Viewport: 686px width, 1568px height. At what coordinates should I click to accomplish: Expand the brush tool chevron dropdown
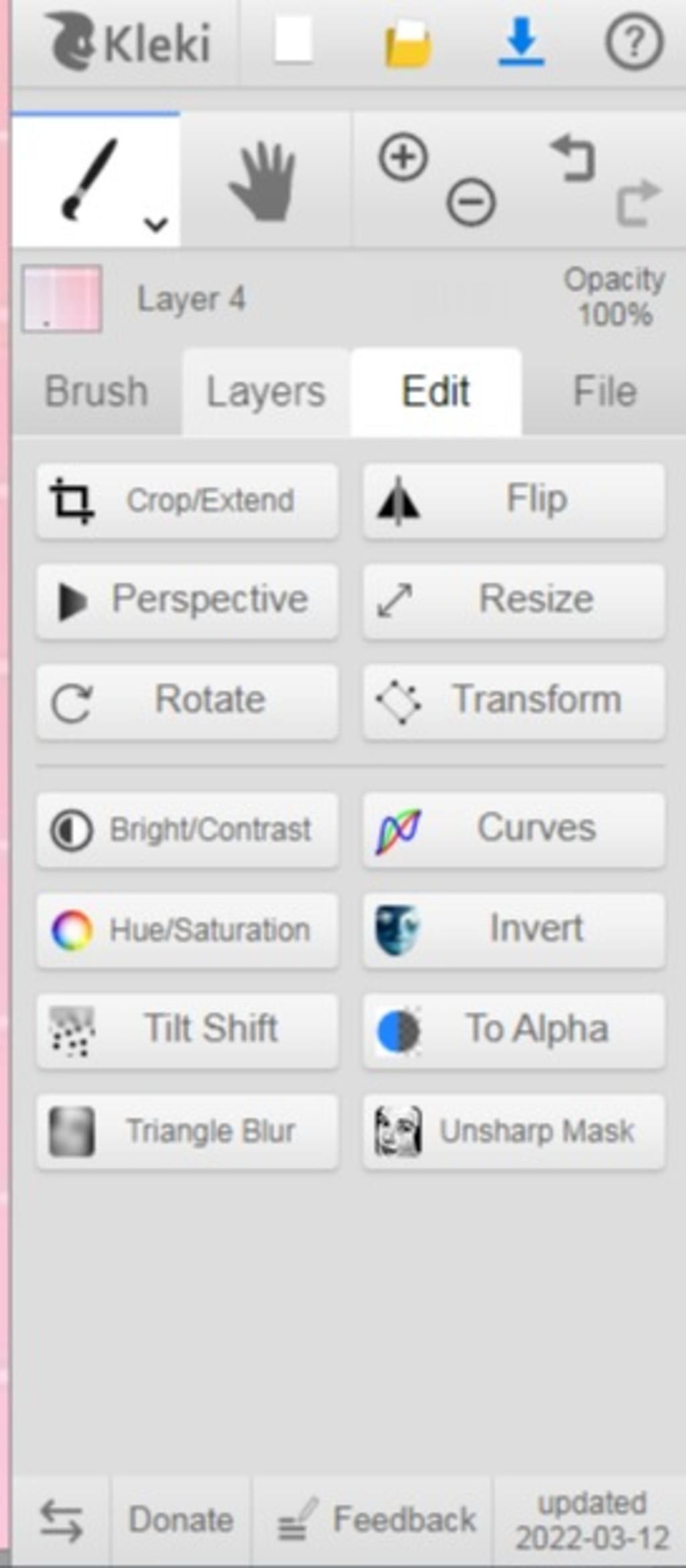[x=156, y=224]
